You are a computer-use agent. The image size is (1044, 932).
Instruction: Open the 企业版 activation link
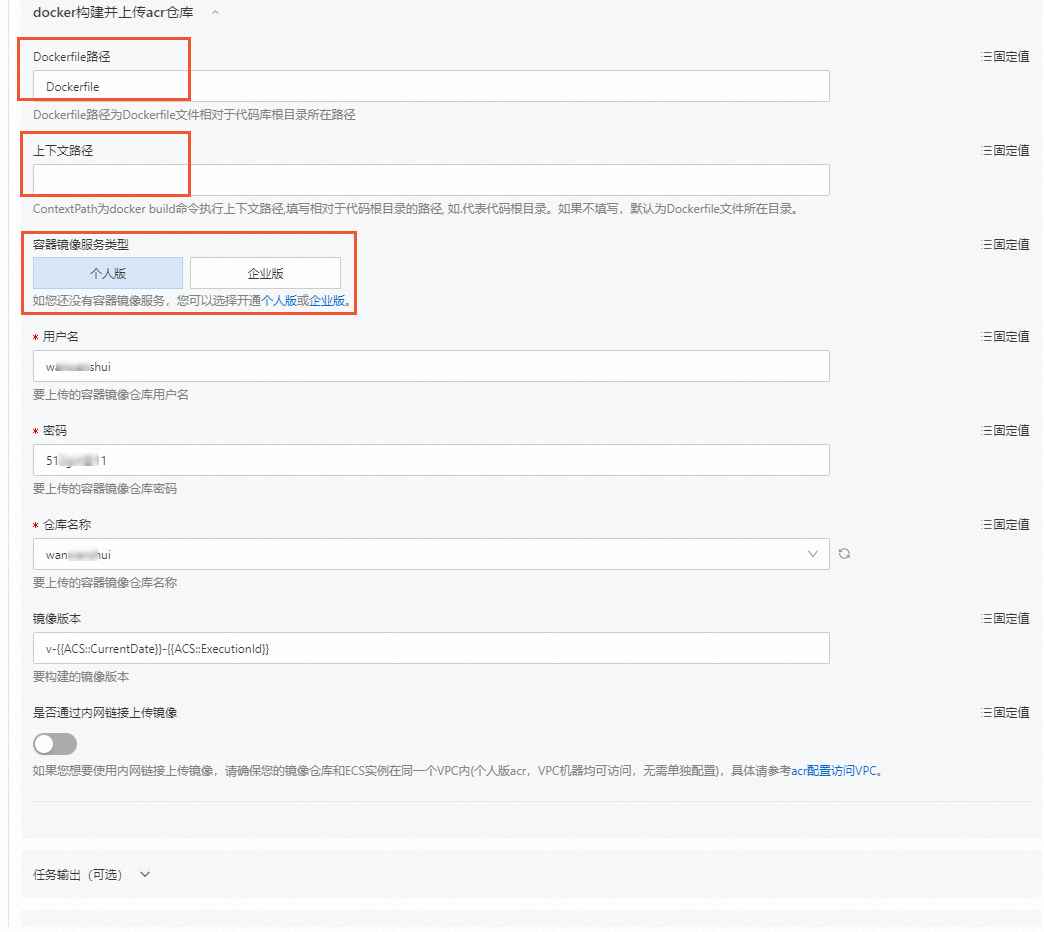pos(327,300)
